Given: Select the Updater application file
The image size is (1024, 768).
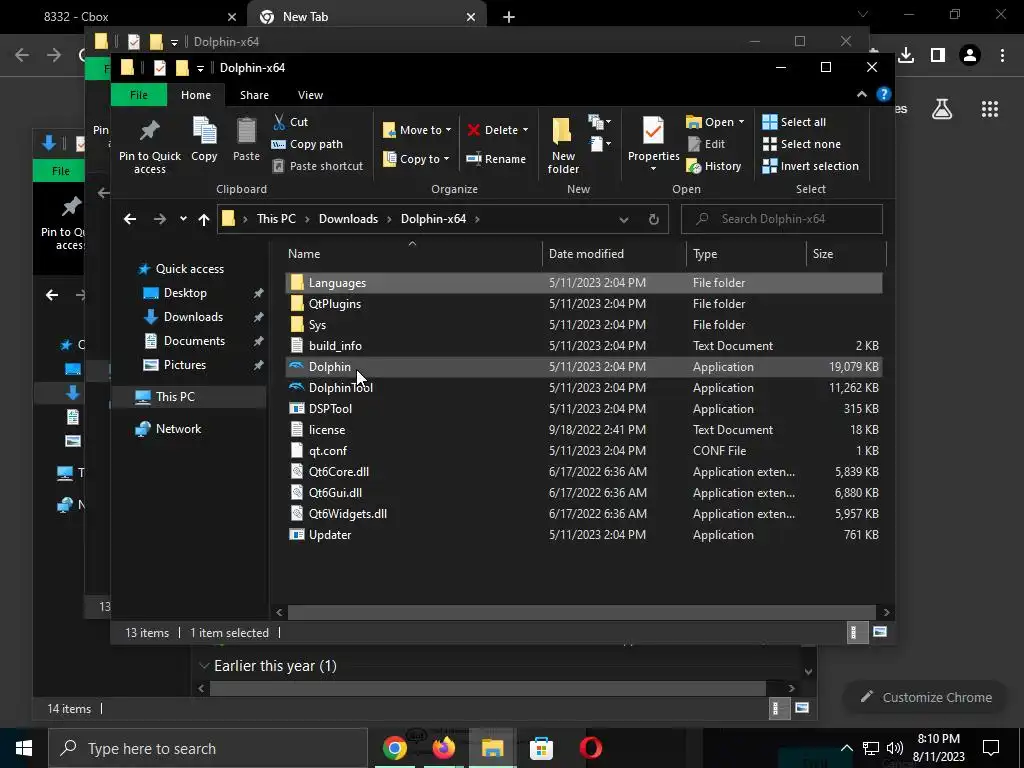Looking at the screenshot, I should click(x=584, y=534).
